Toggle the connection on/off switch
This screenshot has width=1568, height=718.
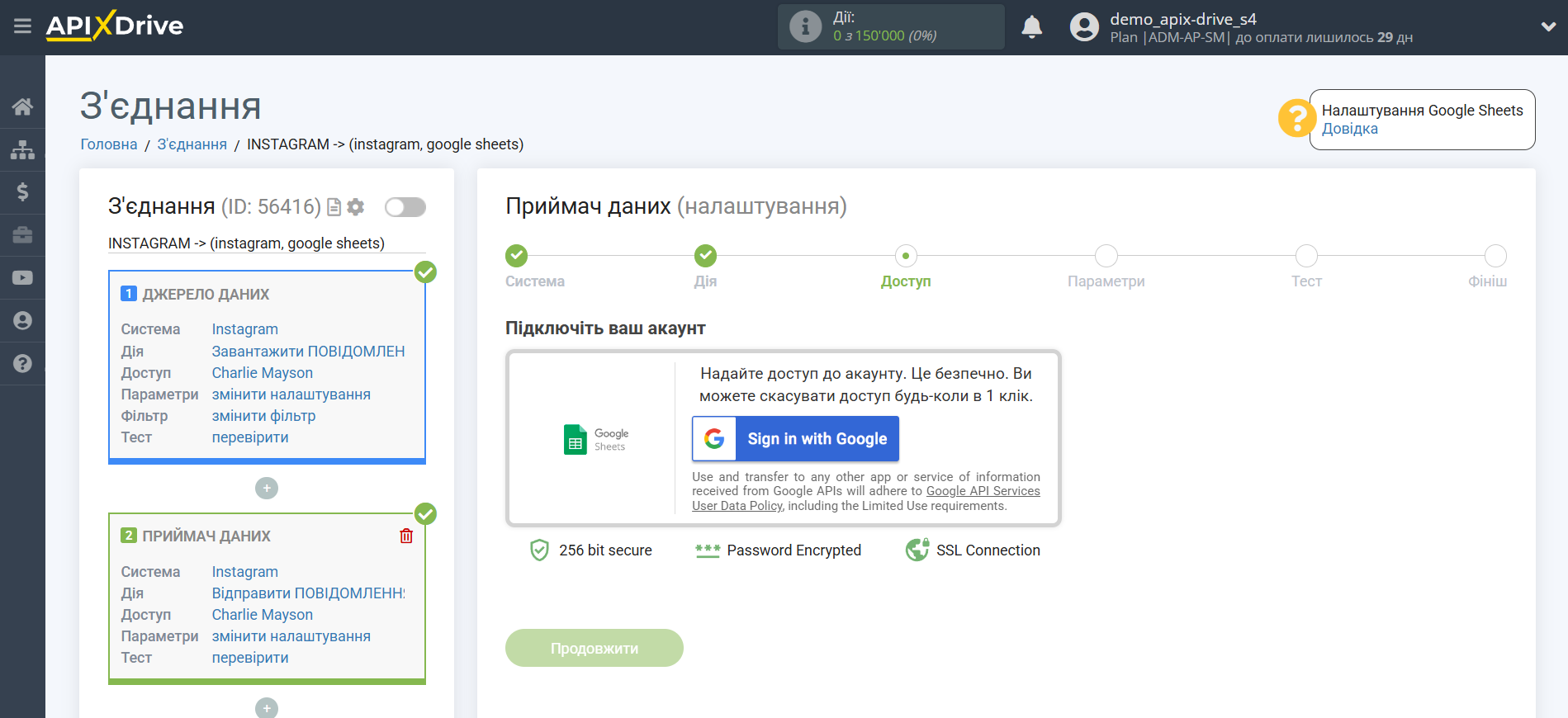[x=405, y=207]
